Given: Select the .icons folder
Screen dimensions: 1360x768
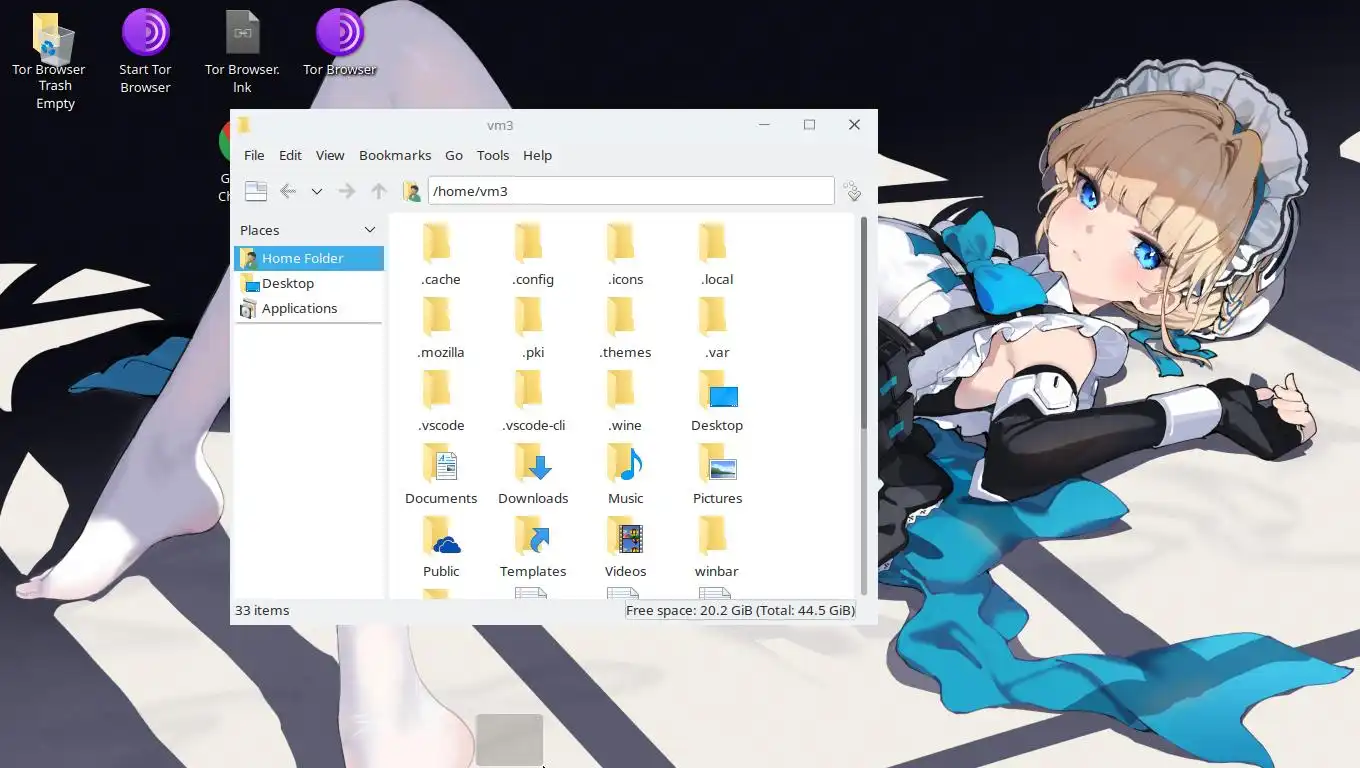Looking at the screenshot, I should tap(625, 255).
